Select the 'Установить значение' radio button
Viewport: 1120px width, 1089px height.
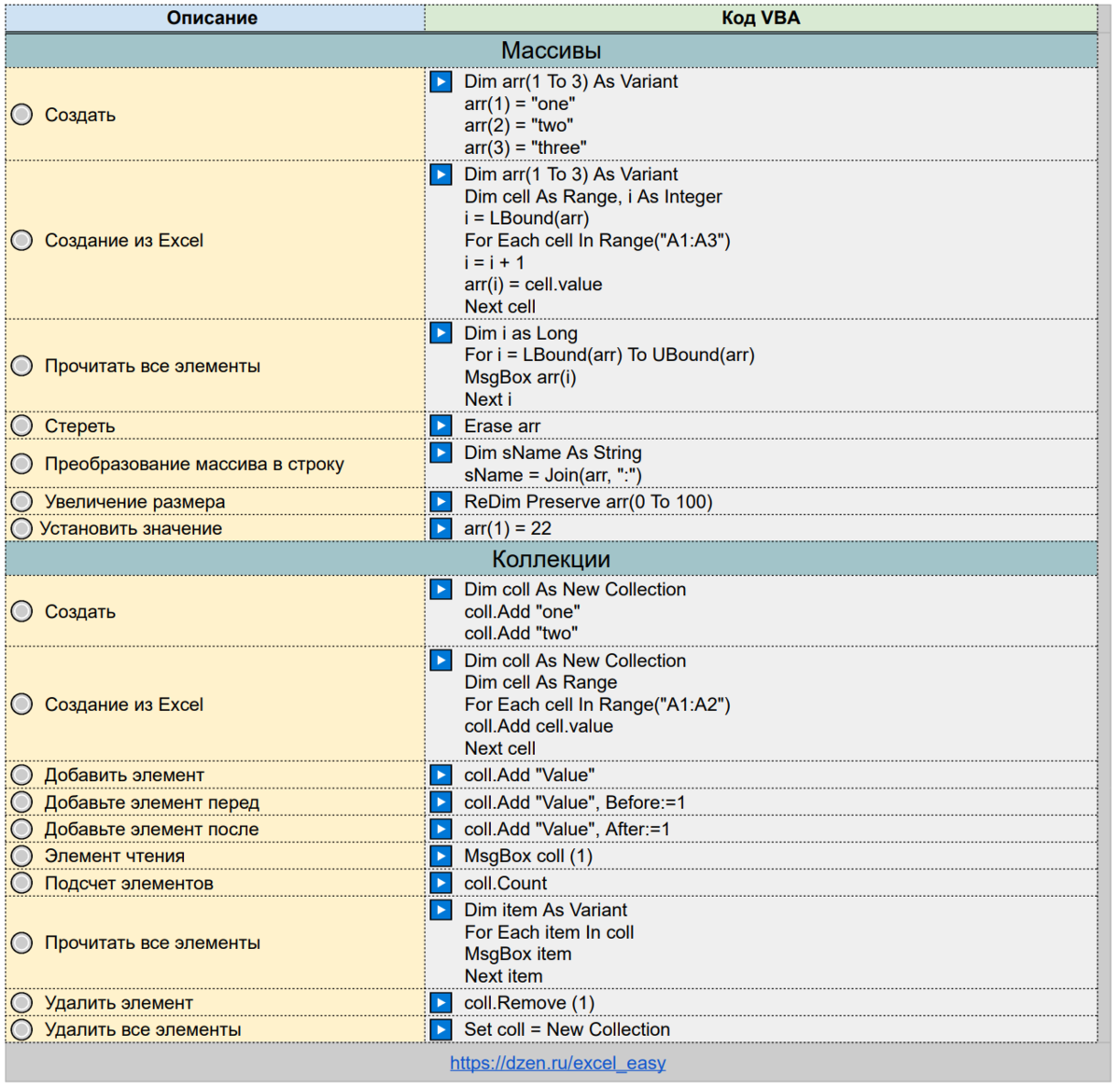(21, 528)
